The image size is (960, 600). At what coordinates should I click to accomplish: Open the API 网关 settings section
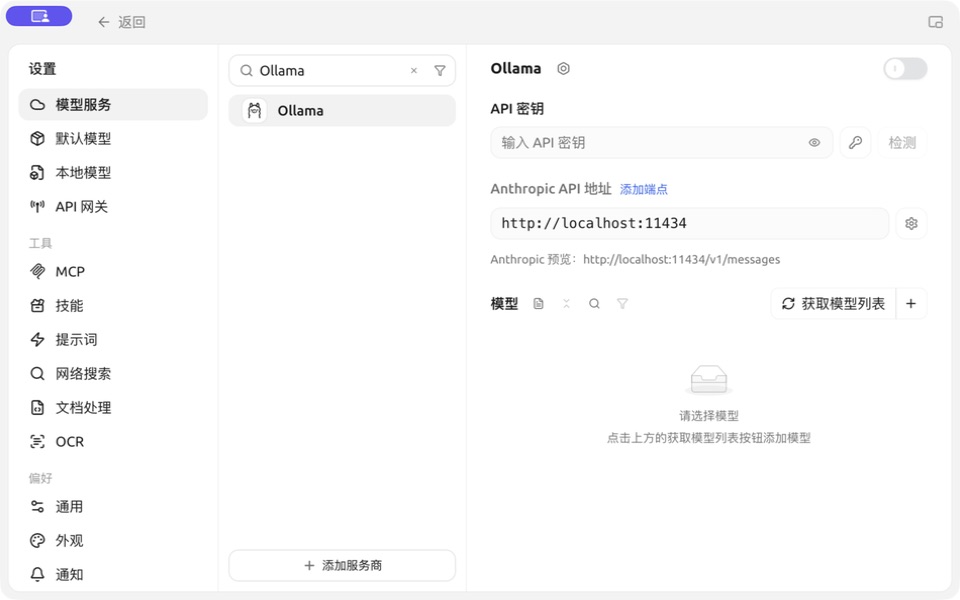(113, 207)
